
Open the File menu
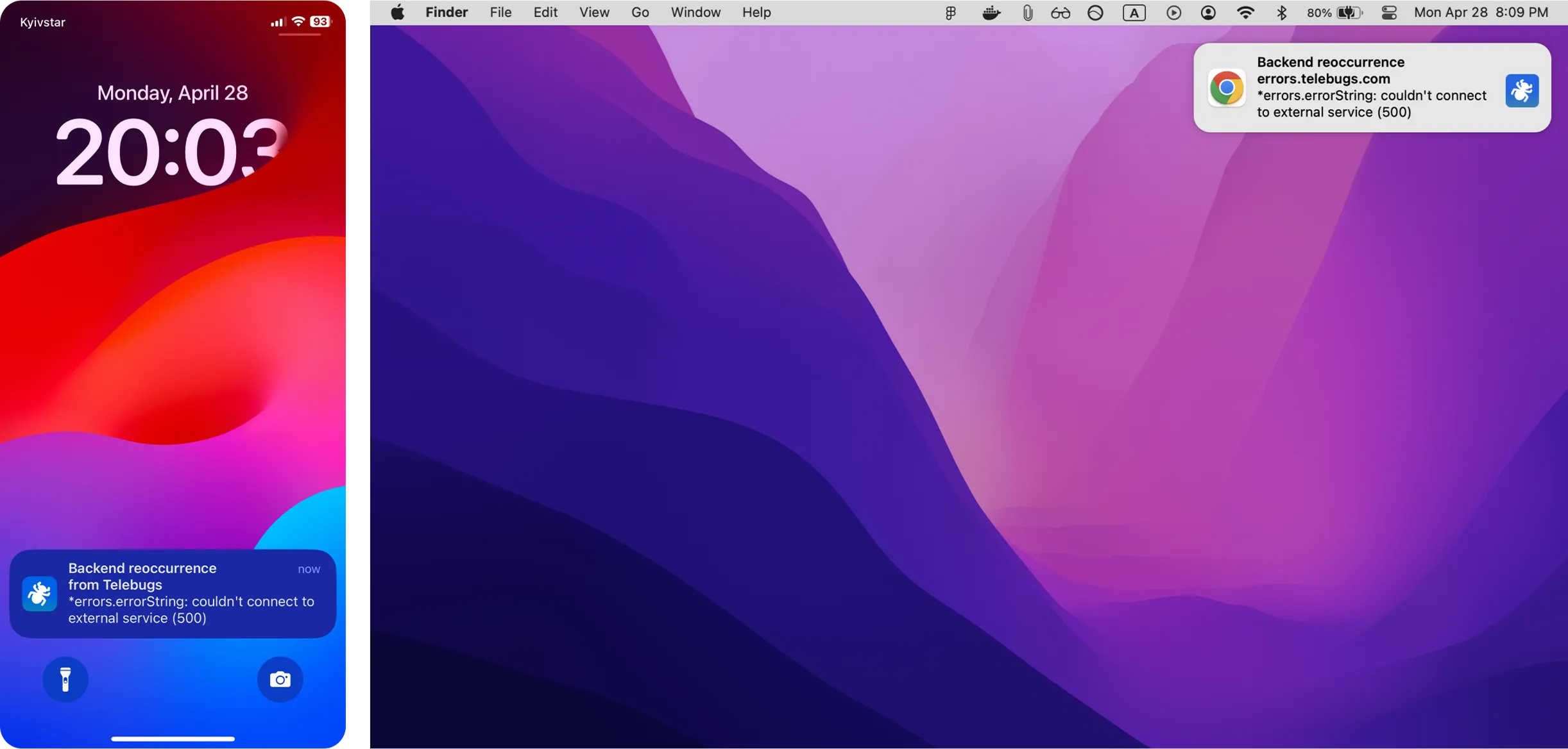pyautogui.click(x=500, y=13)
